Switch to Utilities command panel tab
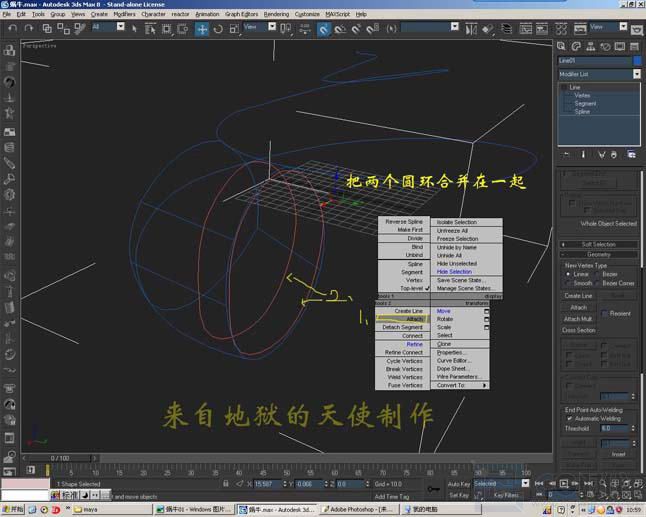Image resolution: width=646 pixels, height=517 pixels. click(634, 46)
